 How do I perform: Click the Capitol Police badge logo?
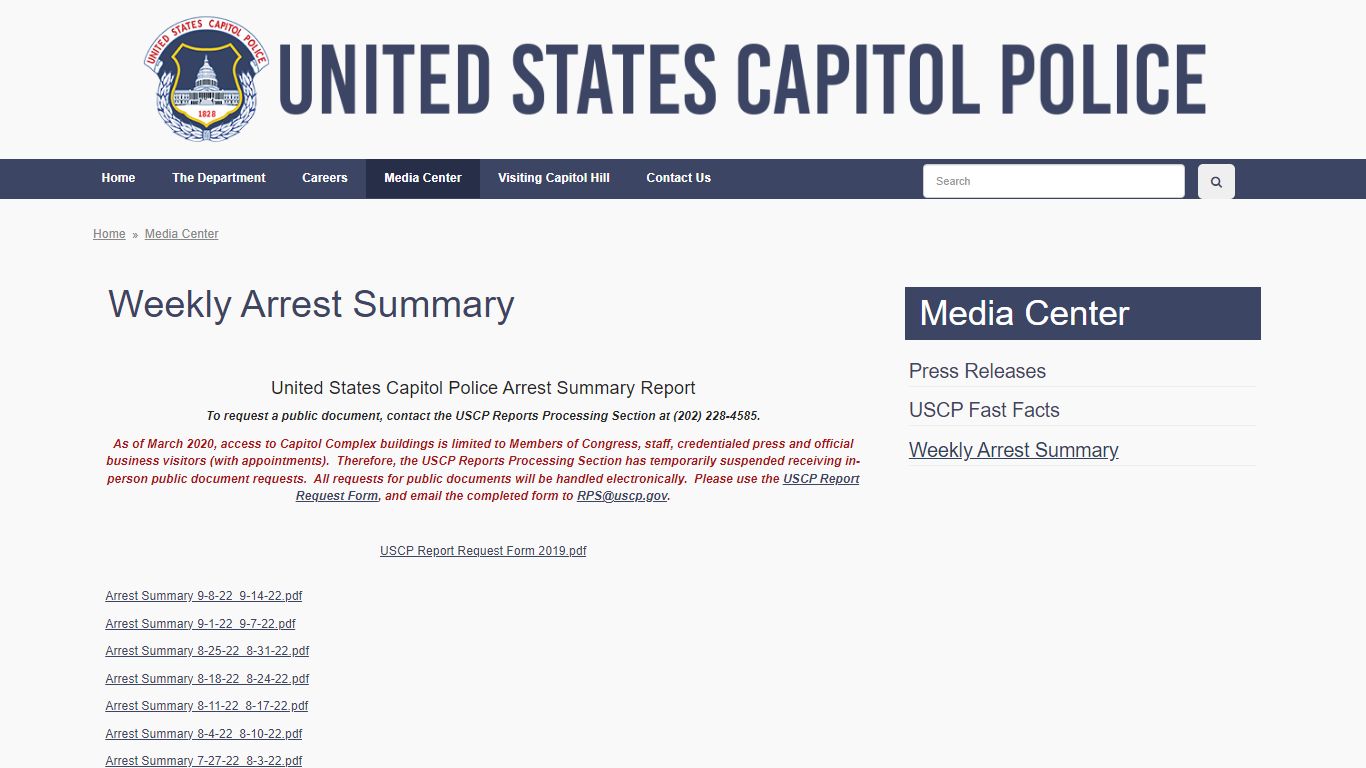click(x=206, y=78)
